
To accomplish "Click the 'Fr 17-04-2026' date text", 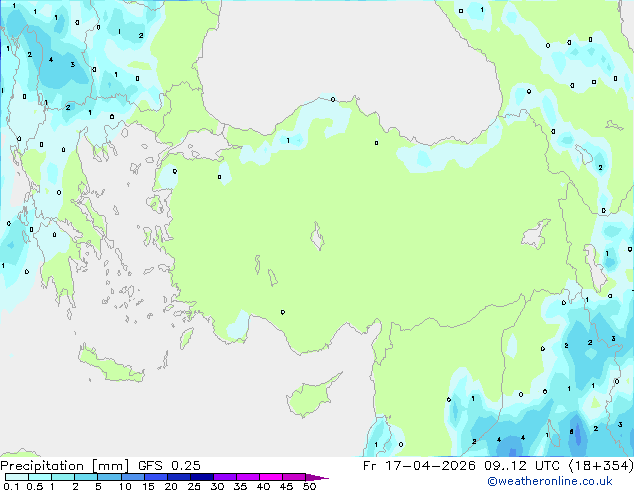I will click(x=419, y=466).
